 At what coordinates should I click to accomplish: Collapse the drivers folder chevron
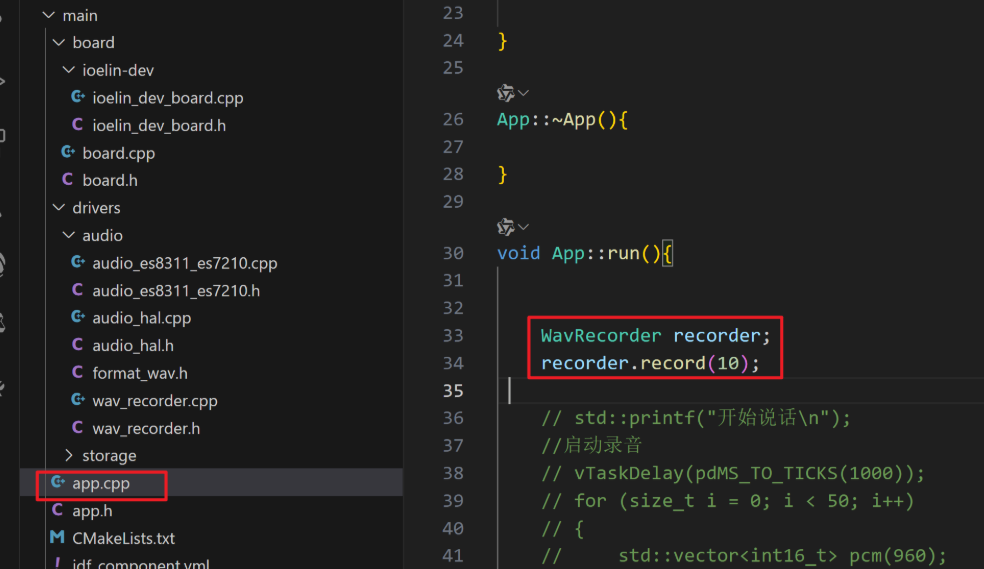[59, 208]
